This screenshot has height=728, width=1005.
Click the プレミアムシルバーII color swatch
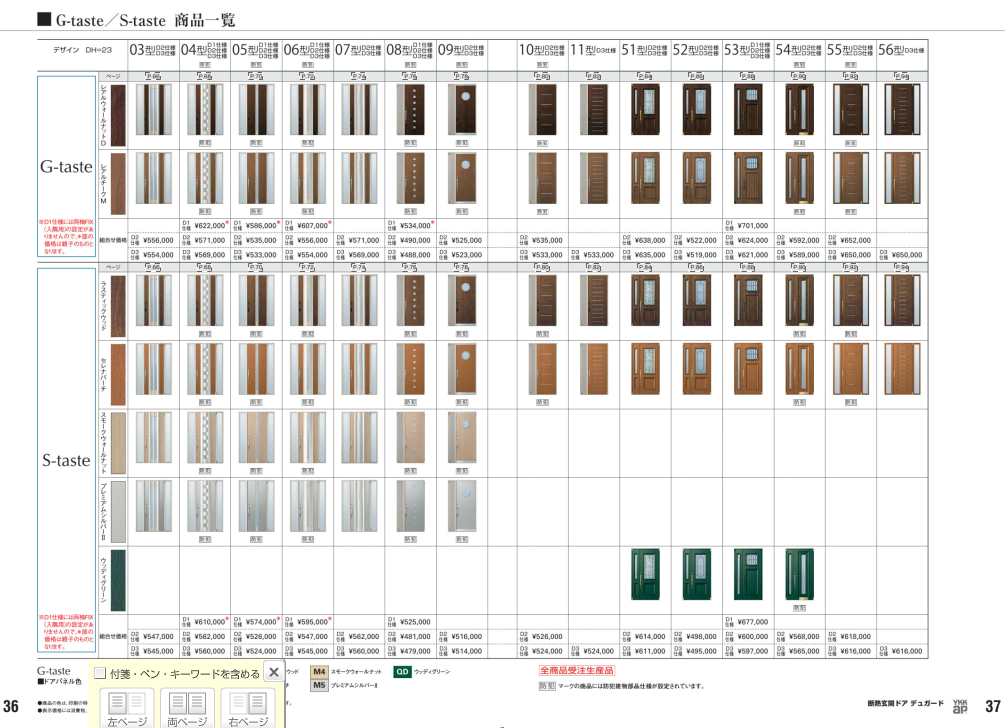[x=118, y=511]
